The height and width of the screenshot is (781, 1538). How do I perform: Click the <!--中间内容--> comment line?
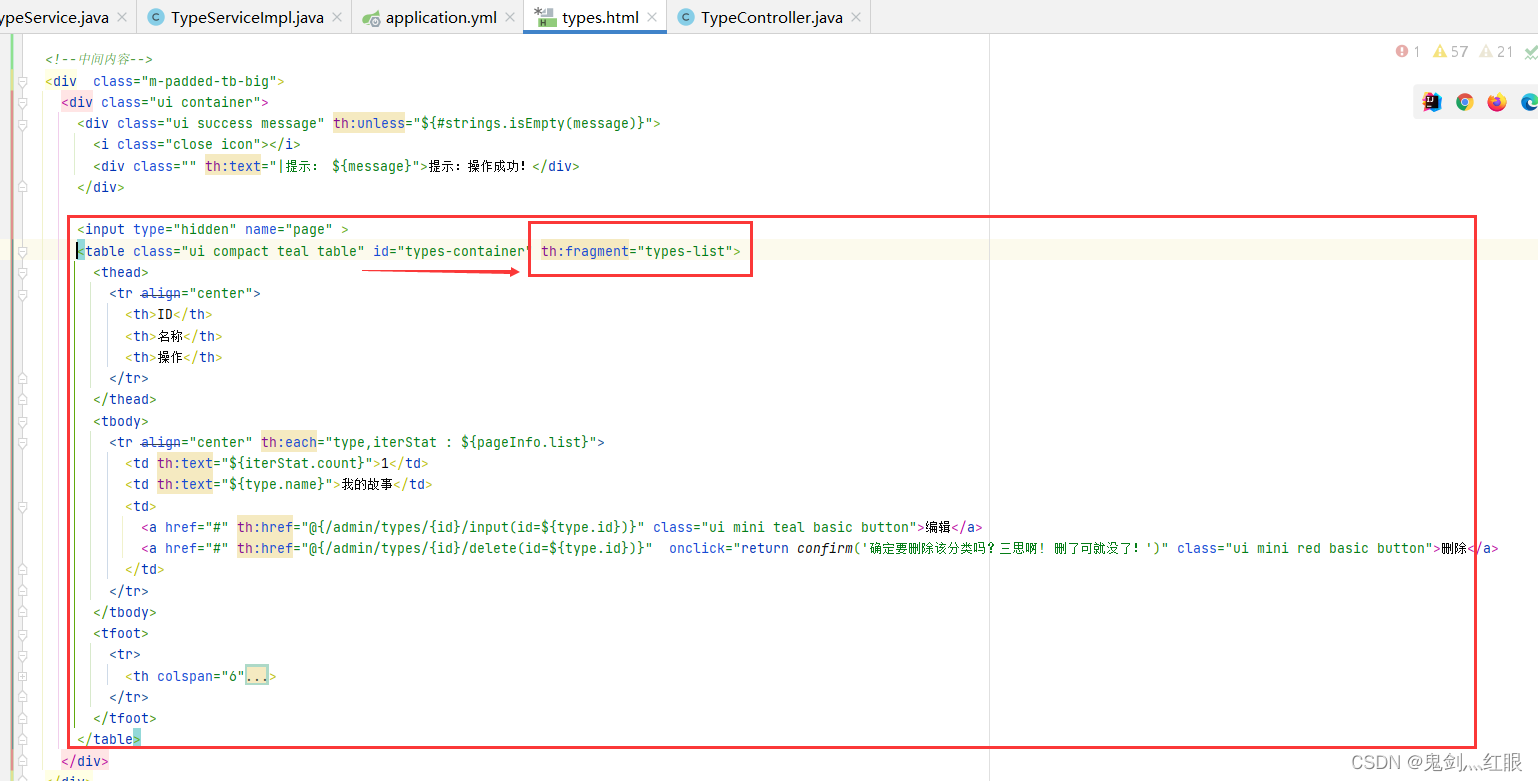[99, 59]
